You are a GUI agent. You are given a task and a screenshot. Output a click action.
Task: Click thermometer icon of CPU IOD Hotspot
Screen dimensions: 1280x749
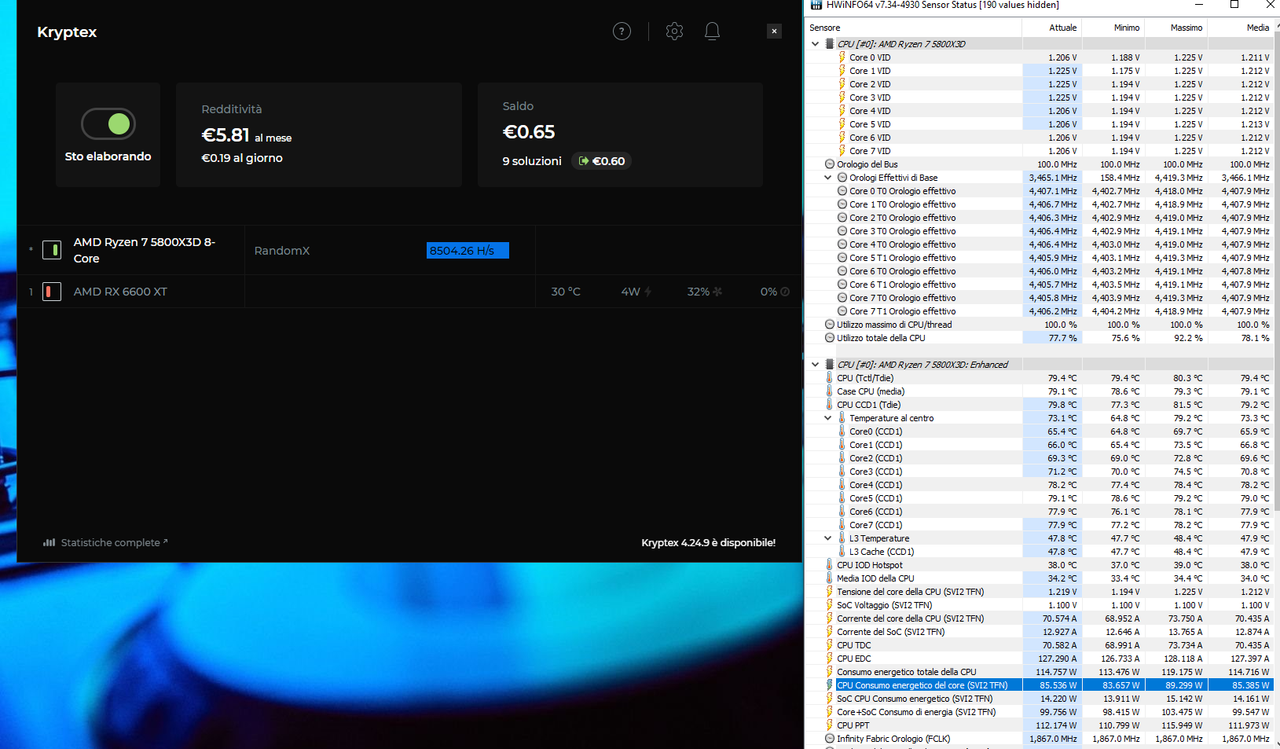coord(829,565)
